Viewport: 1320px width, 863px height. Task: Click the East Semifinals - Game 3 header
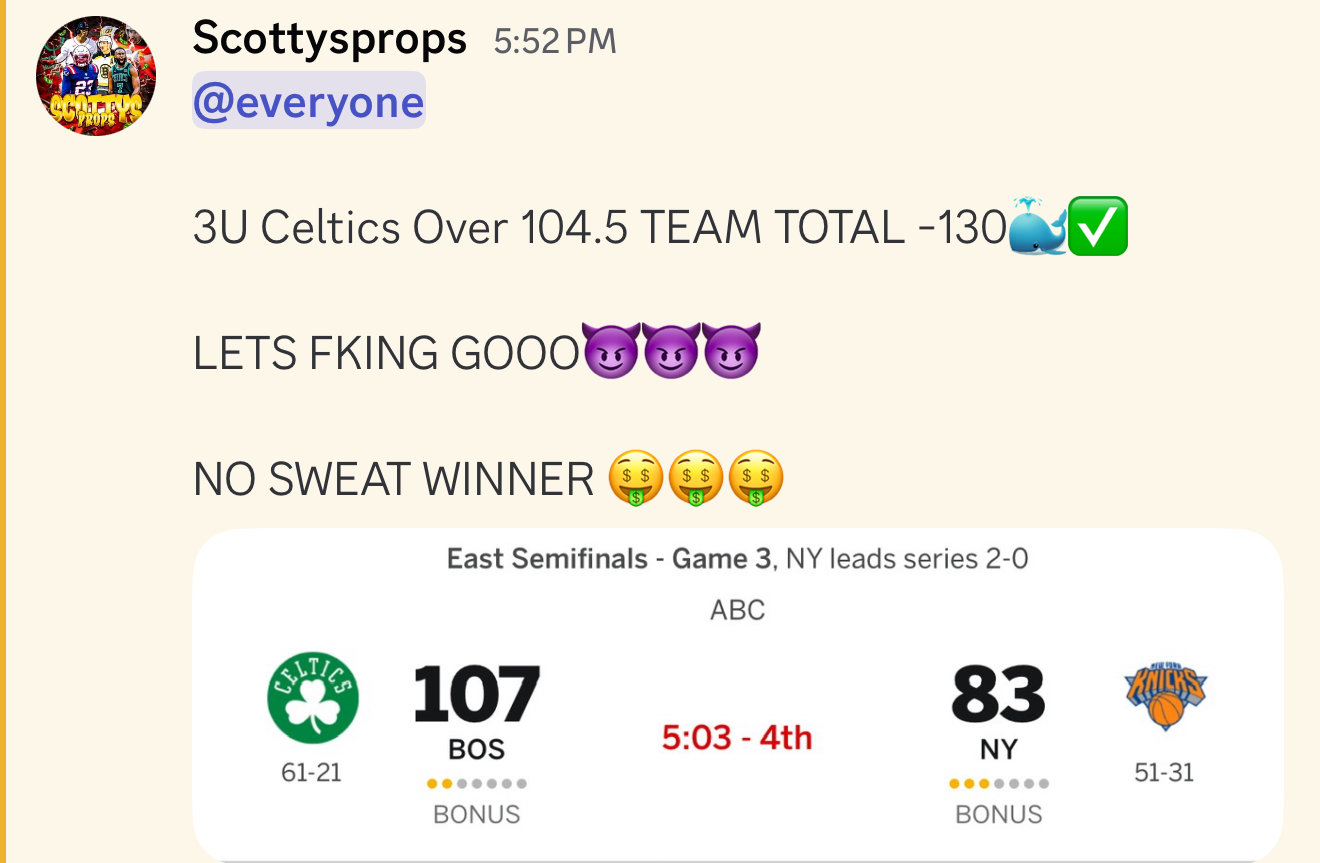(610, 558)
